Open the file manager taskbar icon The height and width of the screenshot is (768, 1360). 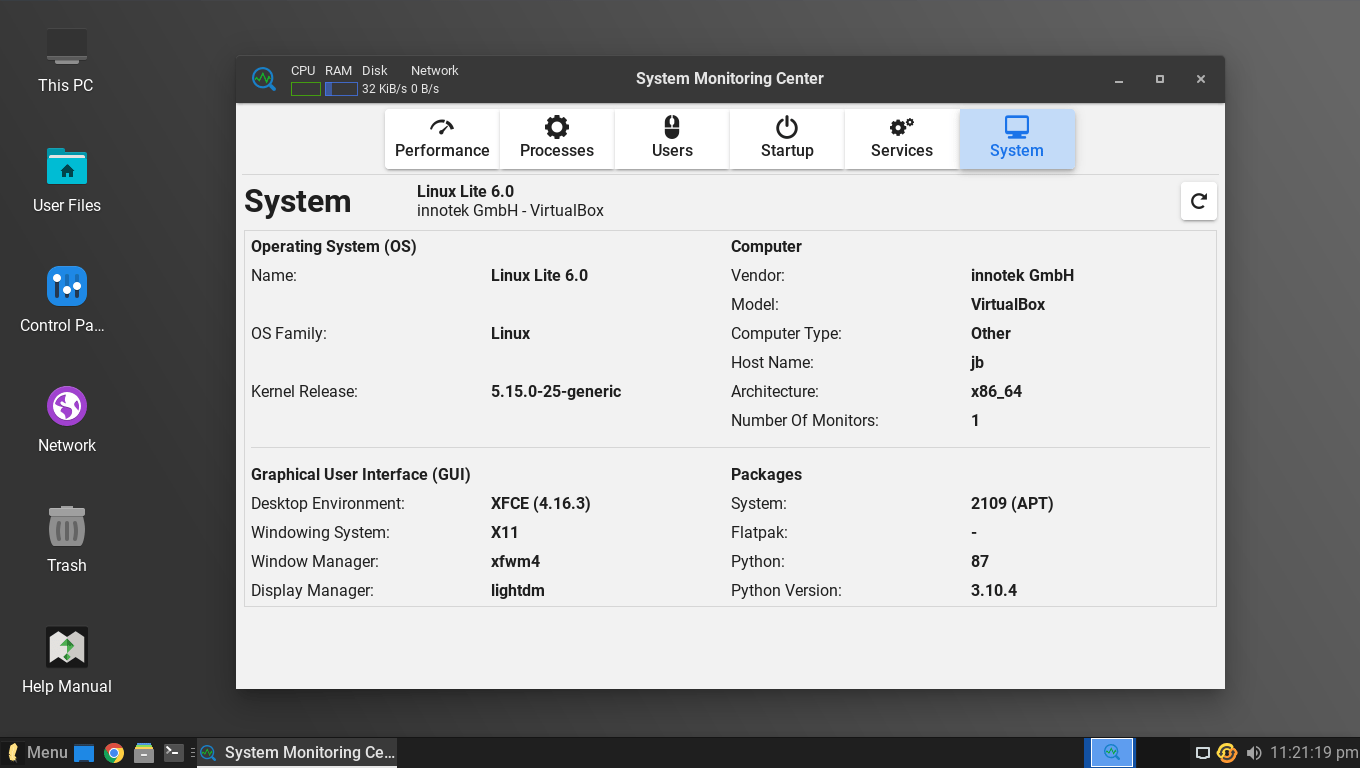pos(144,753)
